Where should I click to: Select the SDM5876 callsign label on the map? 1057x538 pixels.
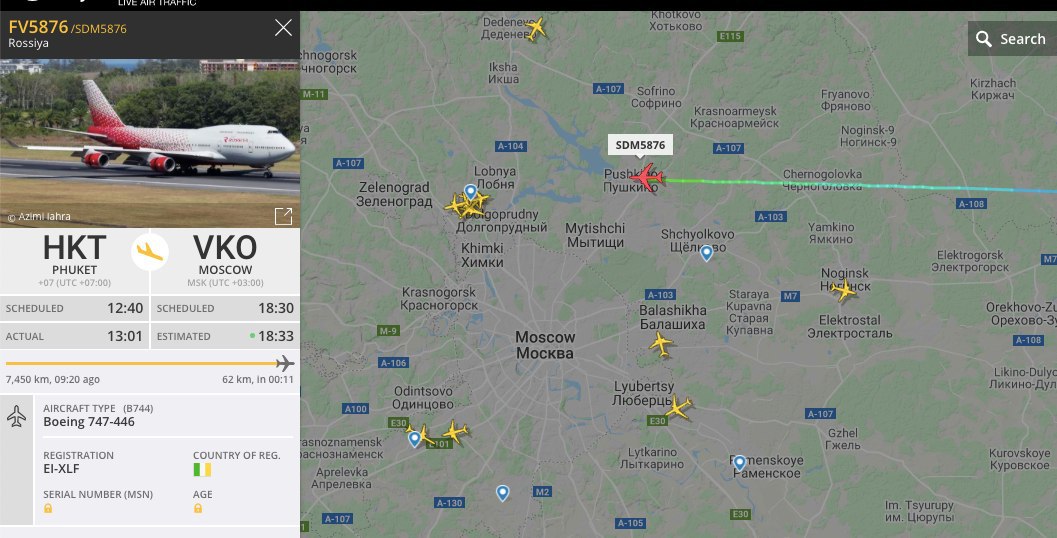click(x=640, y=145)
